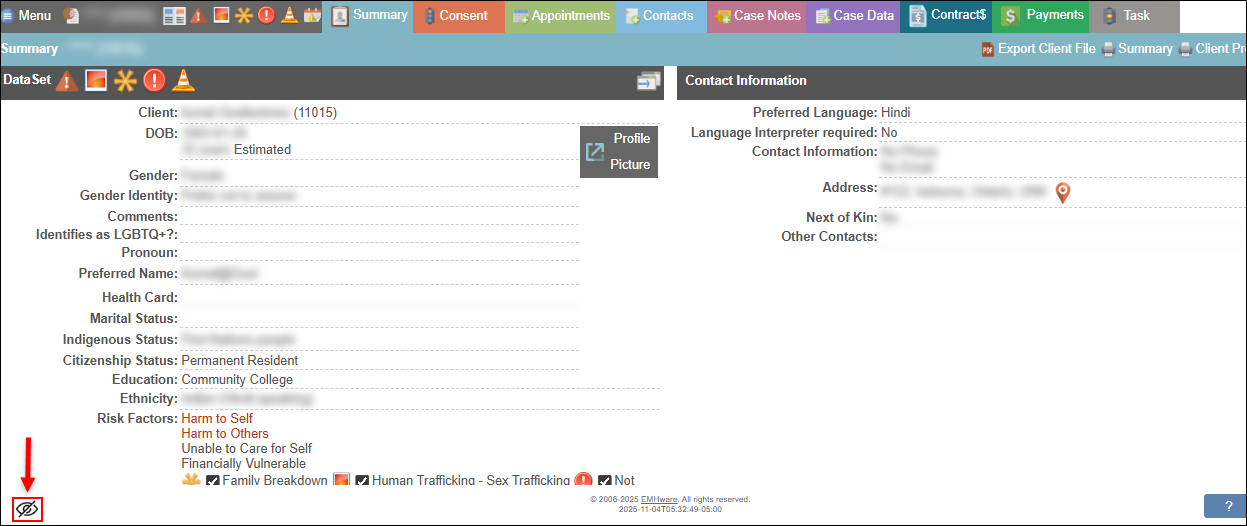1247x526 pixels.
Task: Open the Profile Picture button
Action: [x=618, y=152]
